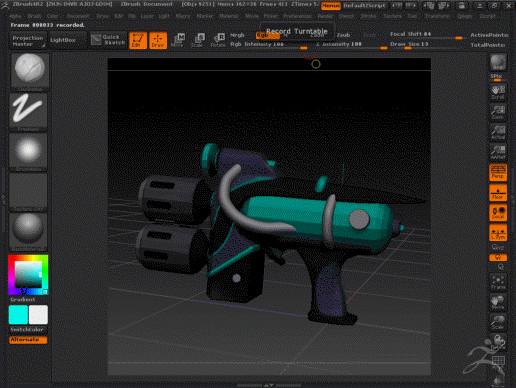Image resolution: width=516 pixels, height=388 pixels.
Task: Open the material sphere selector
Action: click(x=28, y=231)
